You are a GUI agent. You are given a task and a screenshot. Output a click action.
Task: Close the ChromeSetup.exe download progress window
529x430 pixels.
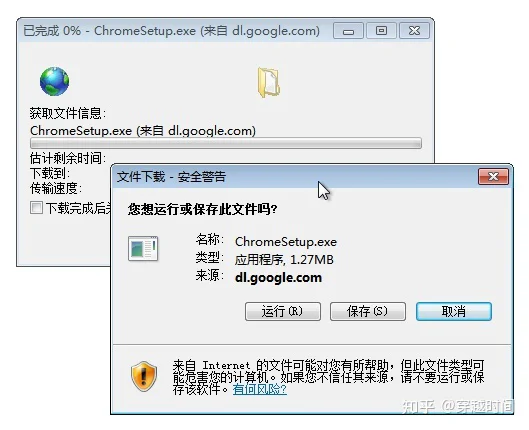414,31
